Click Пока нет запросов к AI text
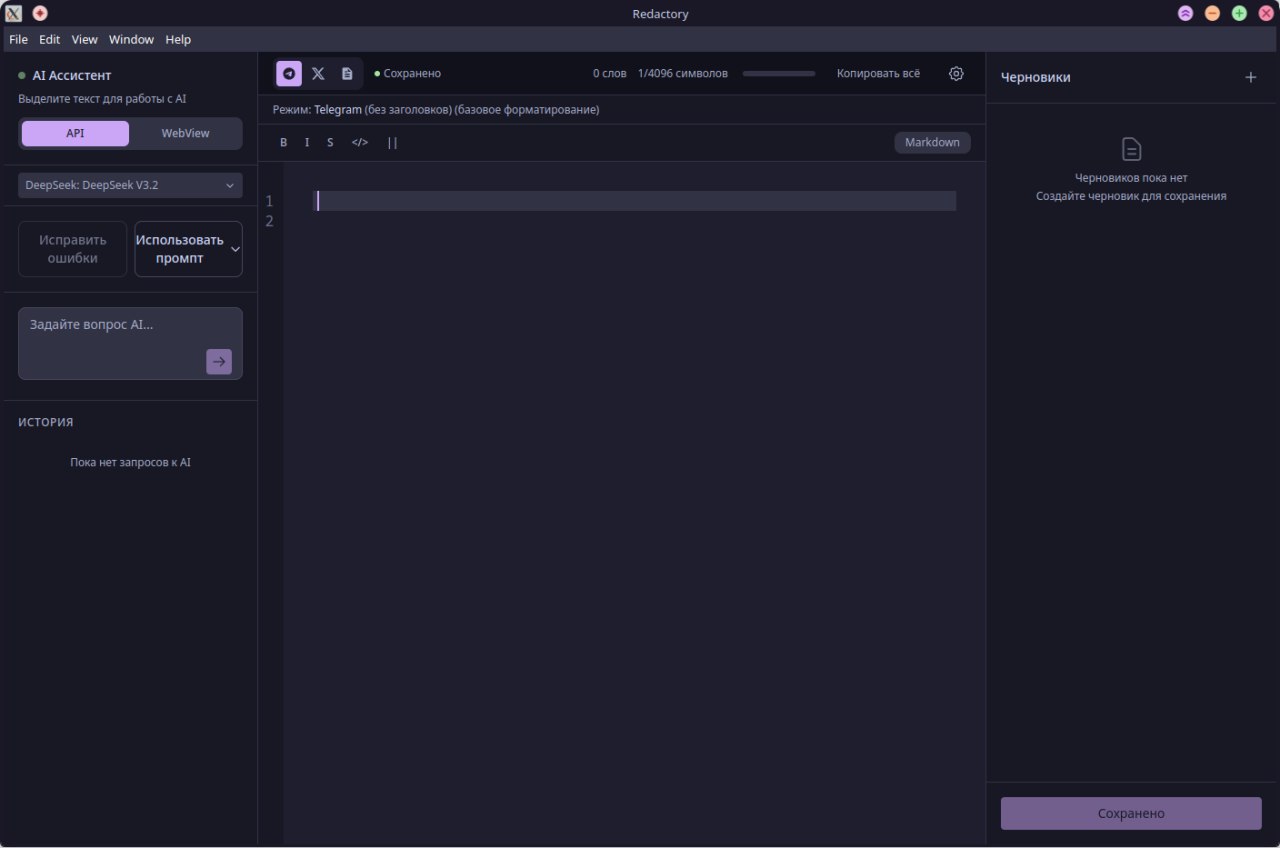The height and width of the screenshot is (848, 1280). [130, 462]
